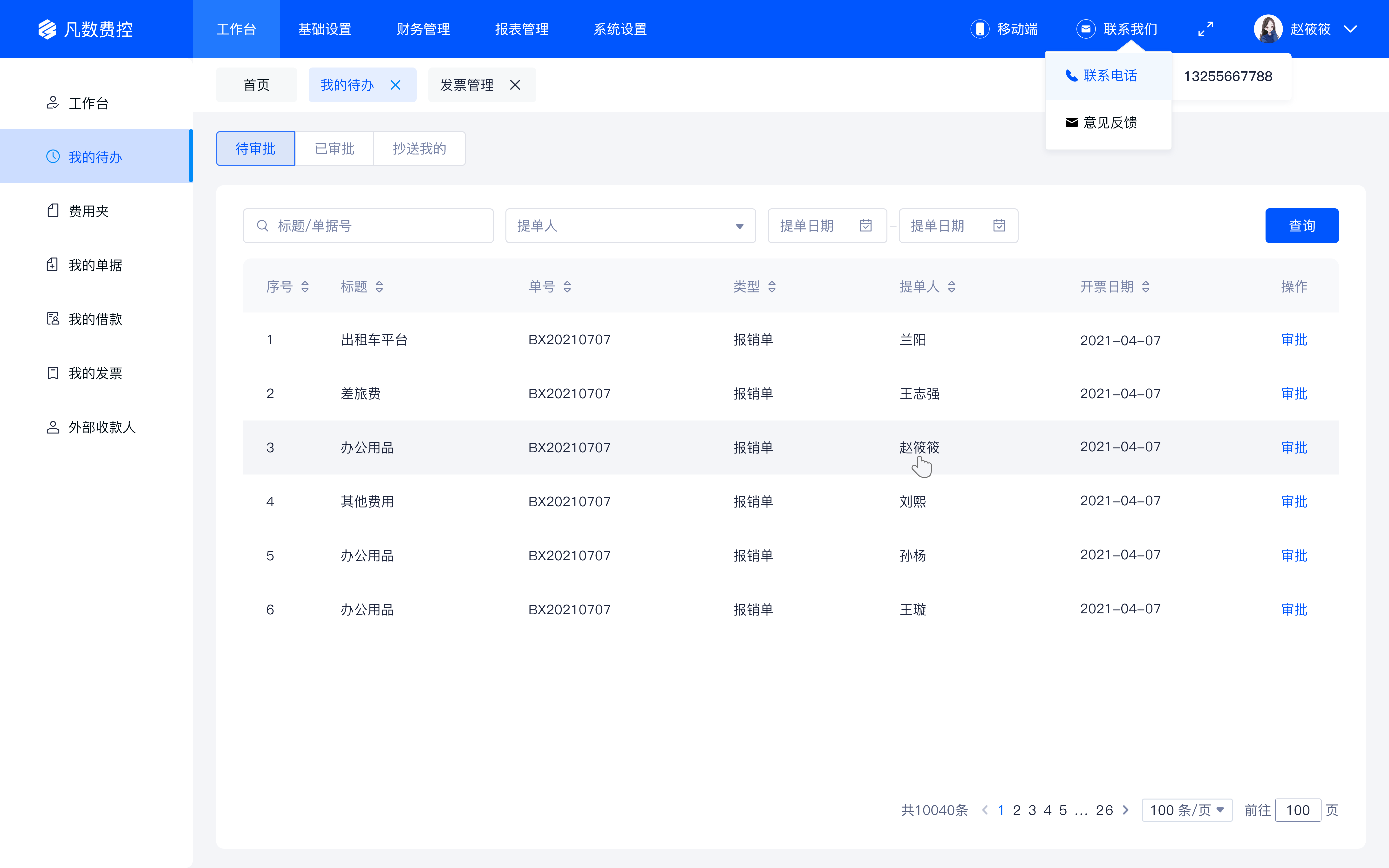The height and width of the screenshot is (868, 1389).
Task: Open the 报表管理 top menu
Action: 522,29
